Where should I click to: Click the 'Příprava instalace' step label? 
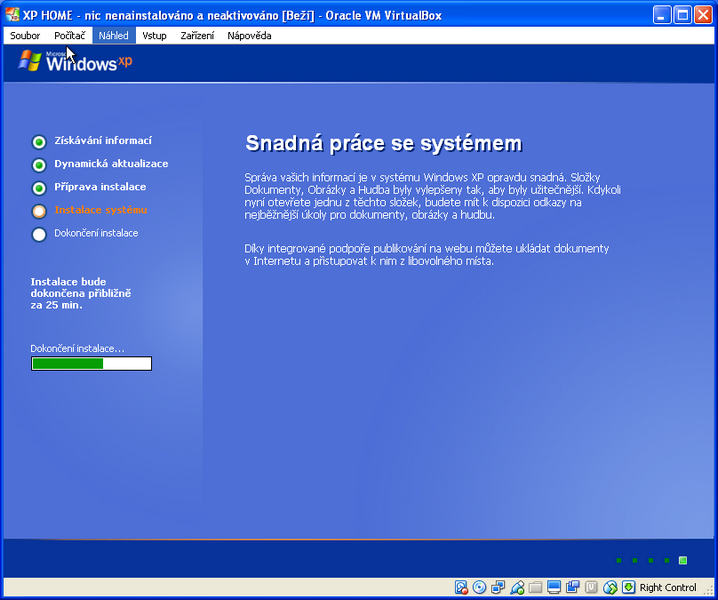(100, 187)
